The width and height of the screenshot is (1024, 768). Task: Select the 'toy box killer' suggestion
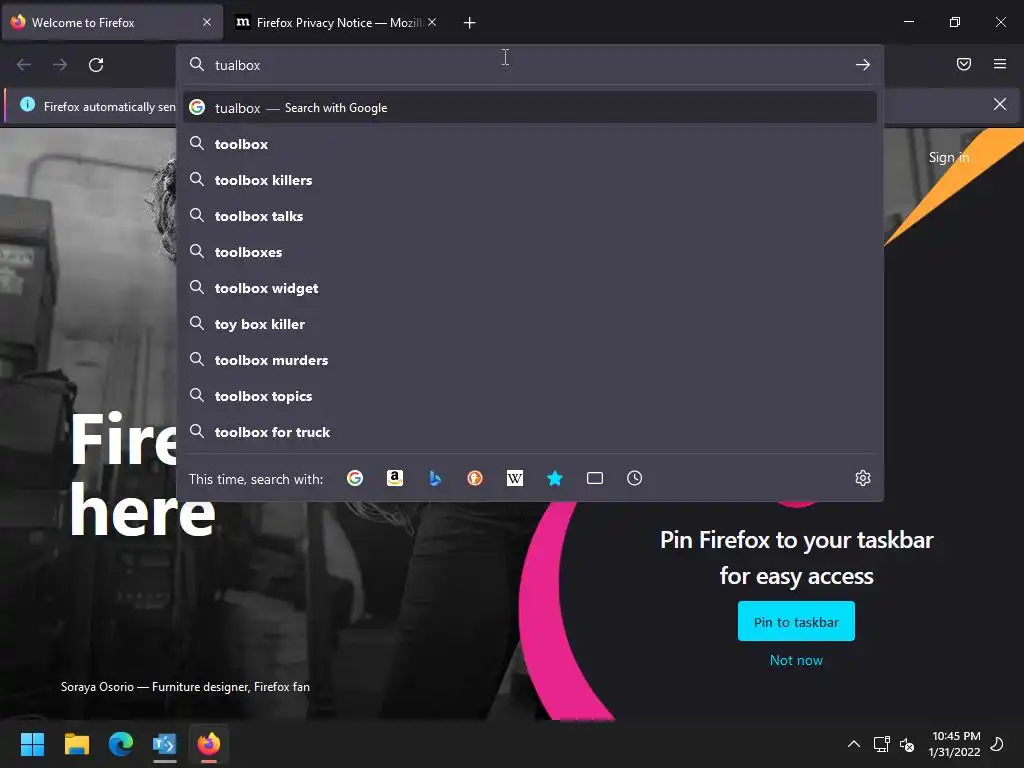530,324
